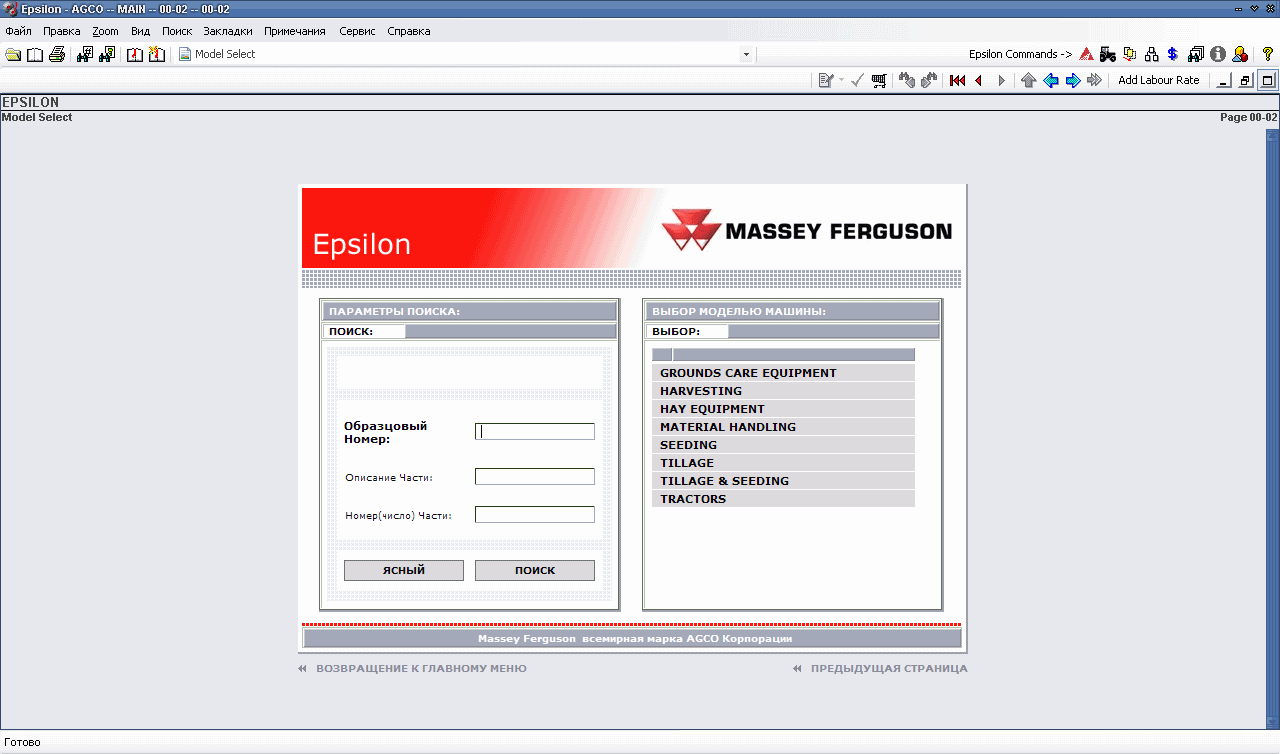Click the red AGCO triangle command icon
Viewport: 1280px width, 754px height.
coord(1086,54)
